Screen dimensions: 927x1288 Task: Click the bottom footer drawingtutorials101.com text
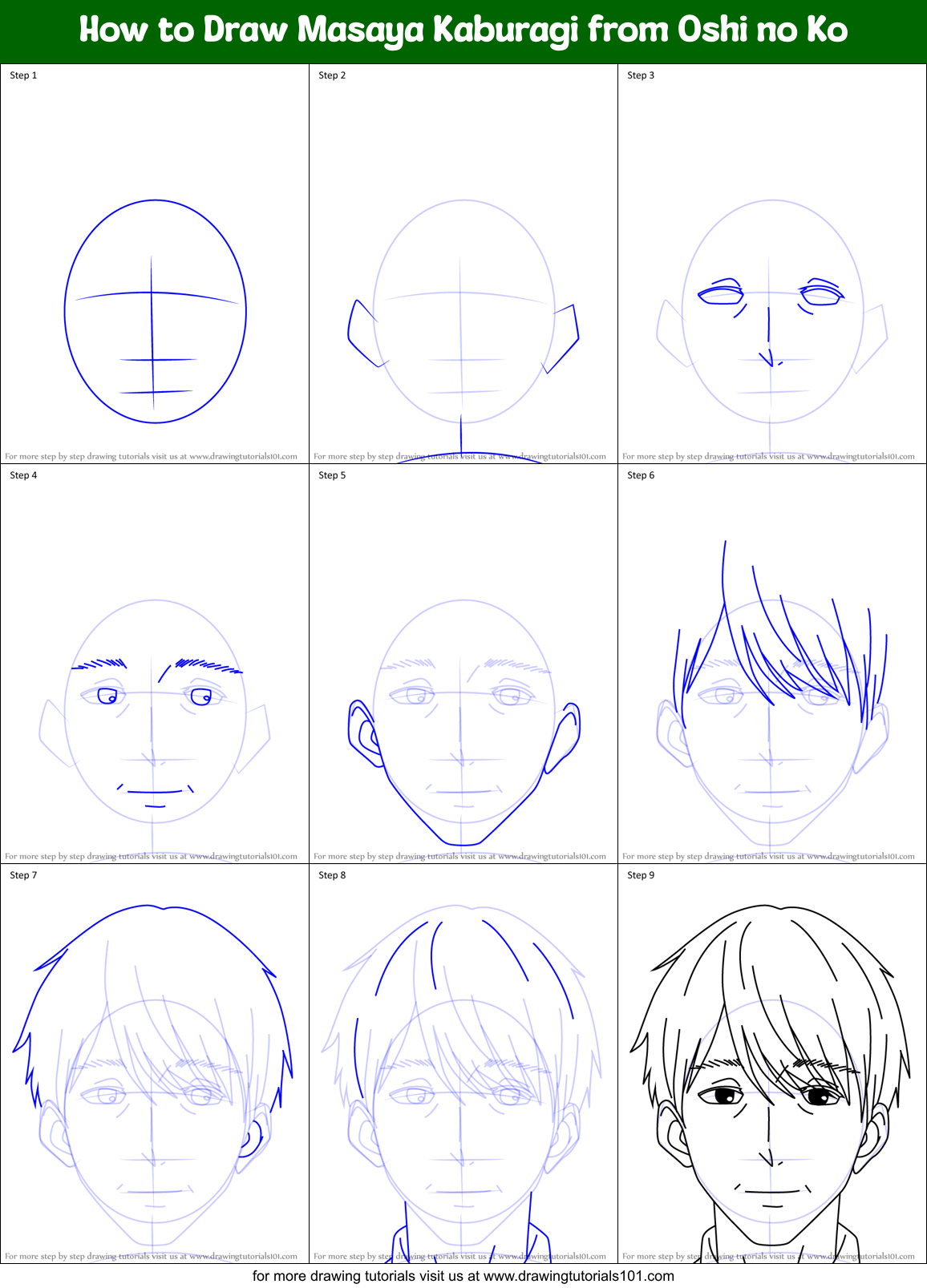click(463, 1276)
